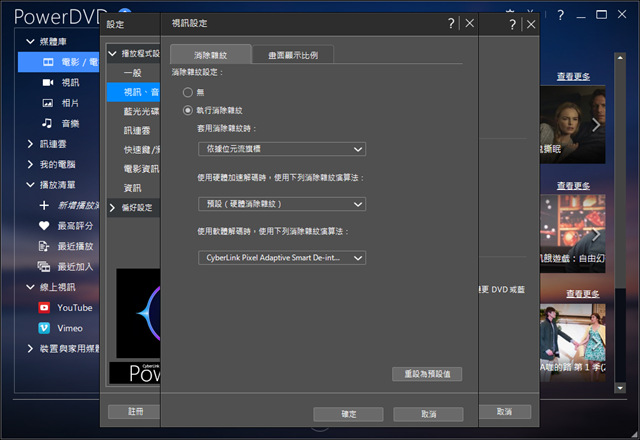640x440 pixels.
Task: Select 一般 in the 設定 tree
Action: point(133,73)
